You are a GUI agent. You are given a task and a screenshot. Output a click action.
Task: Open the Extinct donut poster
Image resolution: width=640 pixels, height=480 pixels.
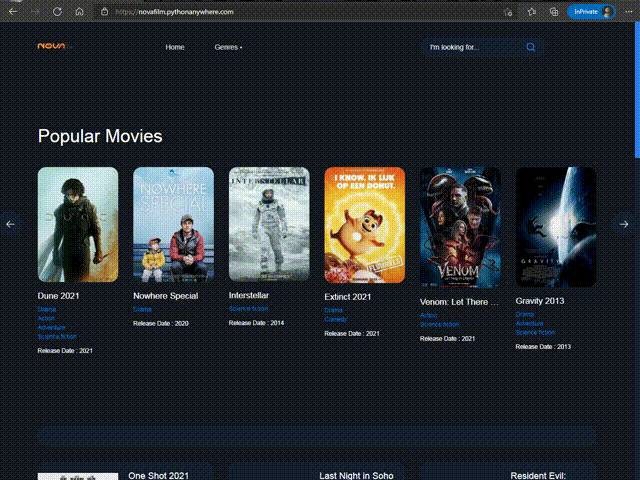pos(364,225)
